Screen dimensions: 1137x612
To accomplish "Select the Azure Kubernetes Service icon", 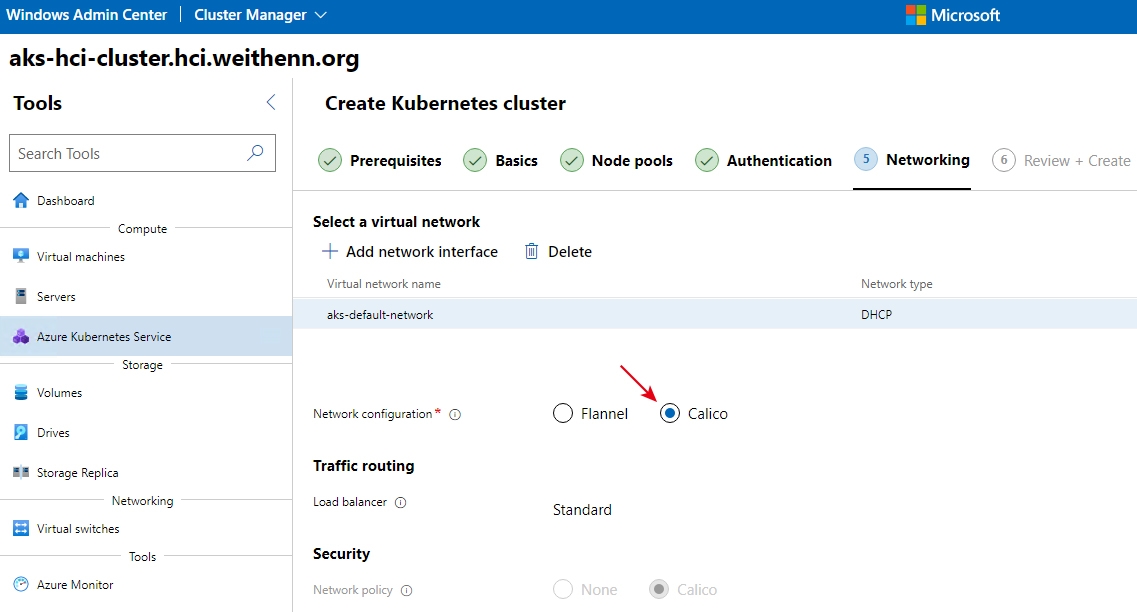I will point(21,337).
